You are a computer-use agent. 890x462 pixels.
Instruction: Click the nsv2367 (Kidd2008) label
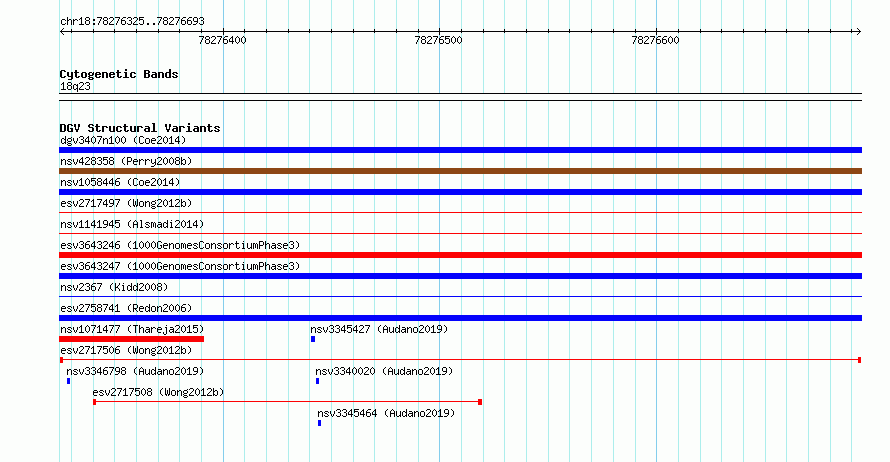point(114,287)
